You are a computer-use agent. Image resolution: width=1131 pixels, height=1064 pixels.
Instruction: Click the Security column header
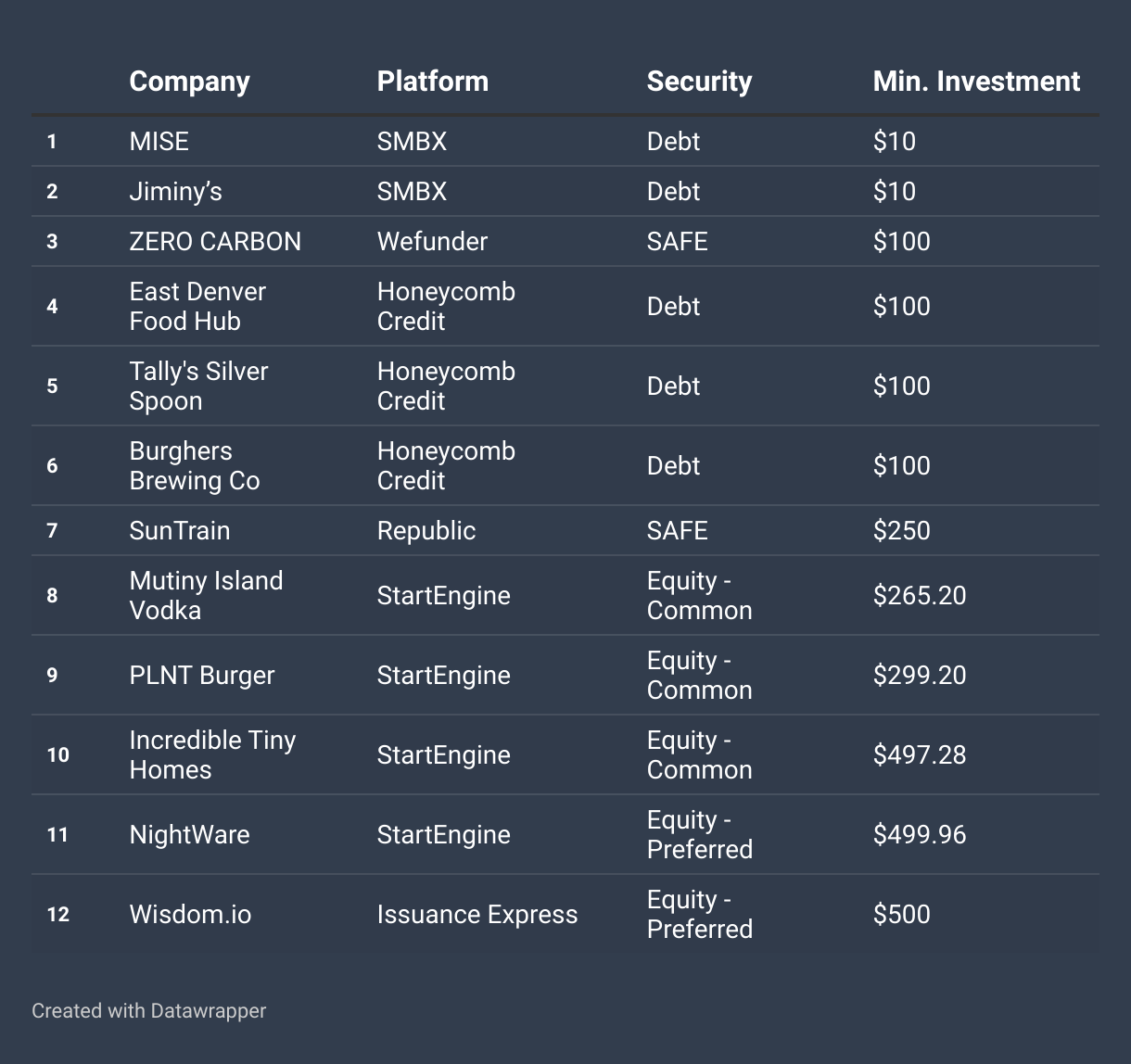point(699,82)
